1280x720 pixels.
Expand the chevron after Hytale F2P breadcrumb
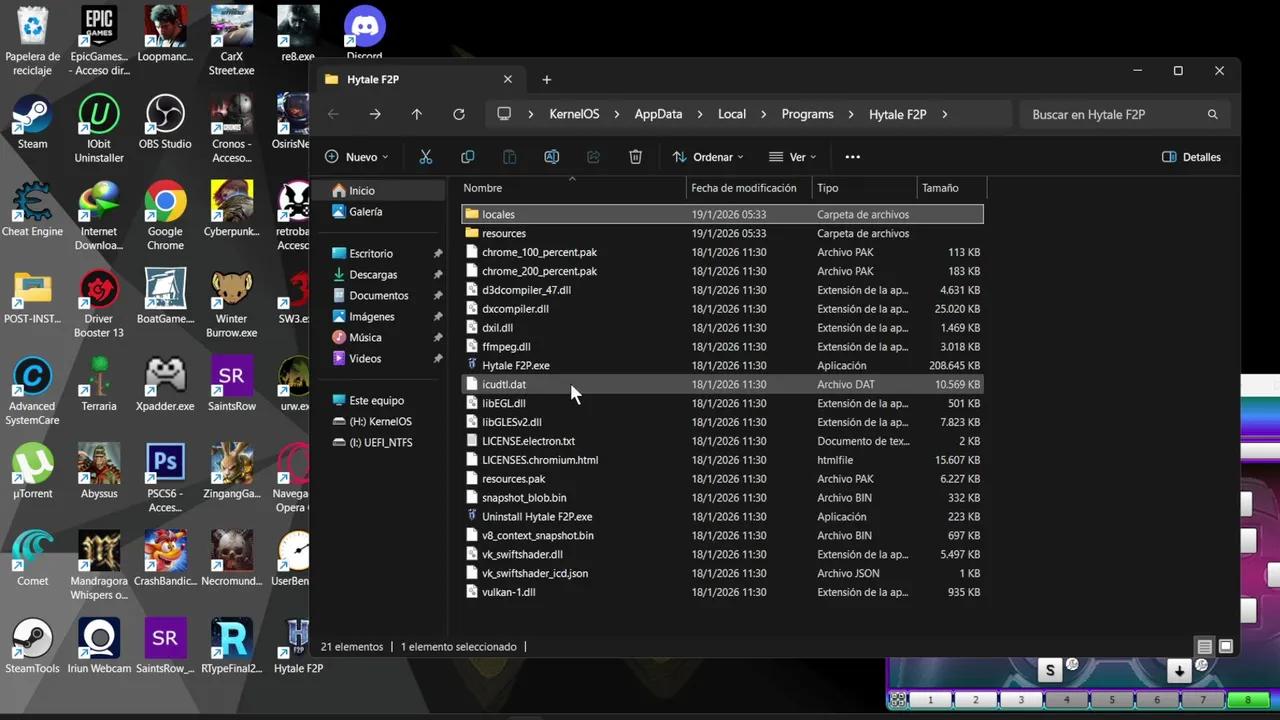(944, 114)
